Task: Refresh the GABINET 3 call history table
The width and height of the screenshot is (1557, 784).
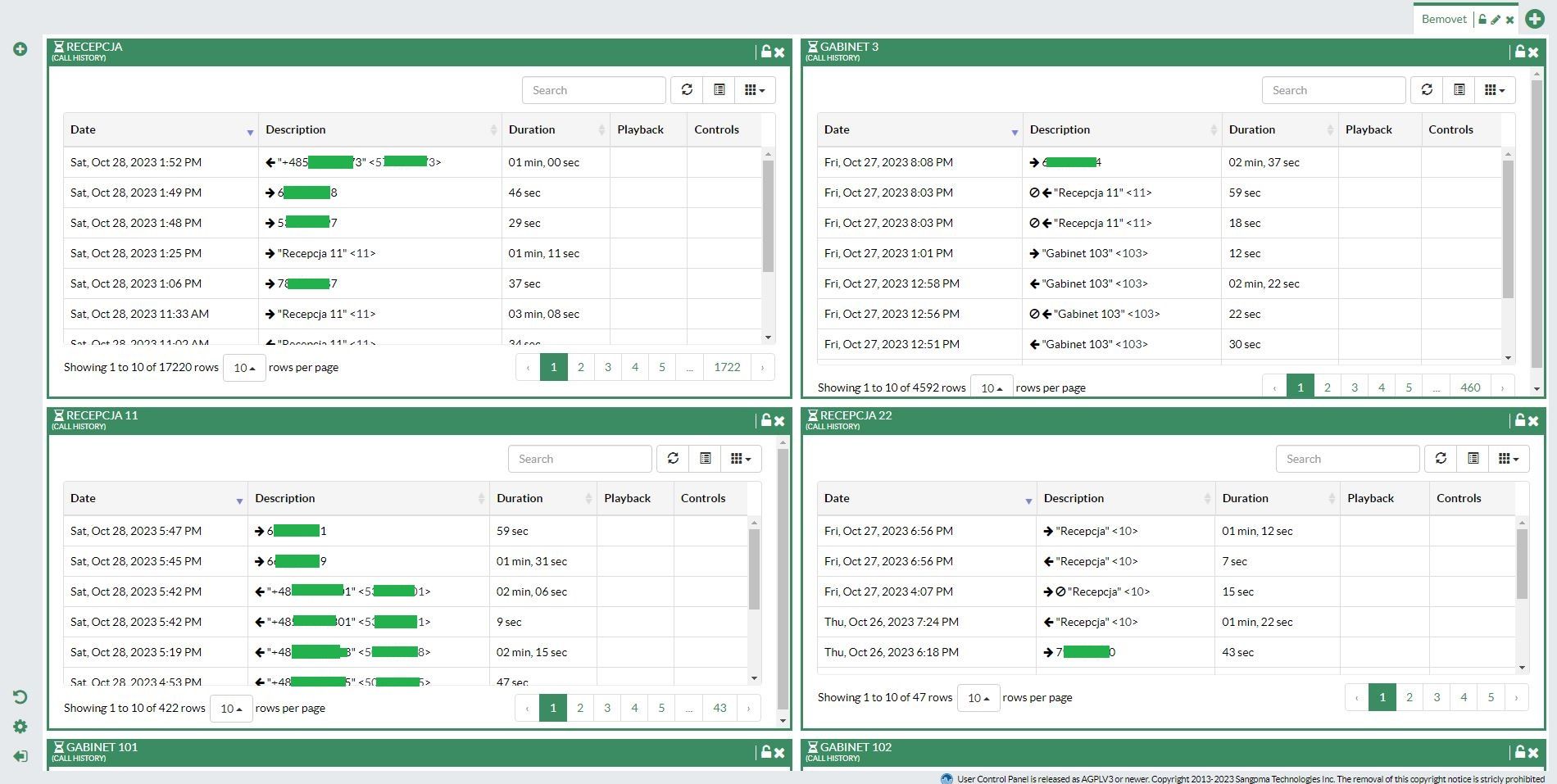Action: tap(1427, 90)
